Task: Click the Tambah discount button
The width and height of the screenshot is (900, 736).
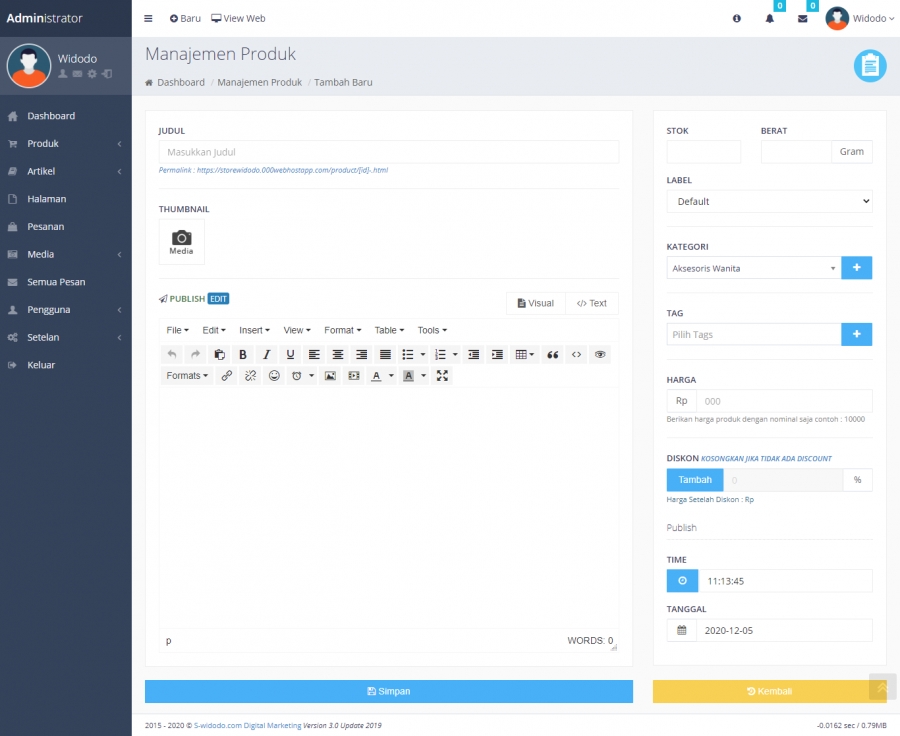Action: (x=695, y=480)
